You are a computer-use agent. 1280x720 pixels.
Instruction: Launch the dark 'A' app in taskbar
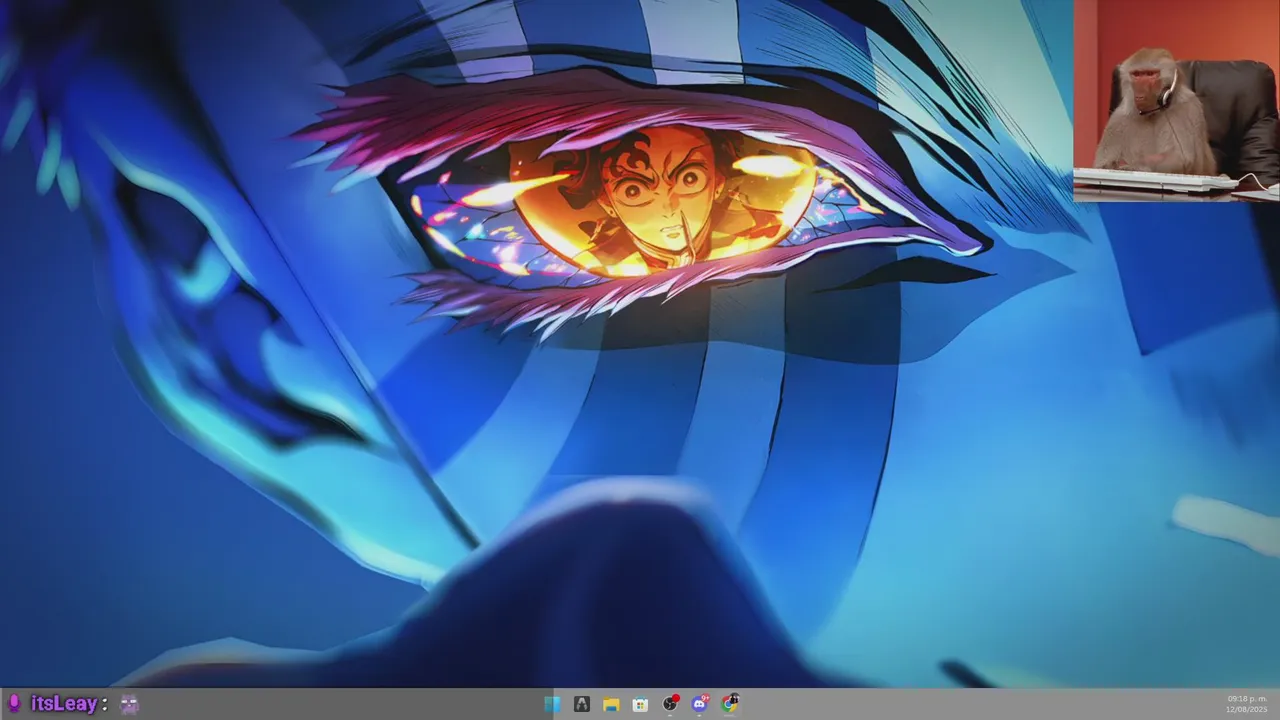(581, 704)
